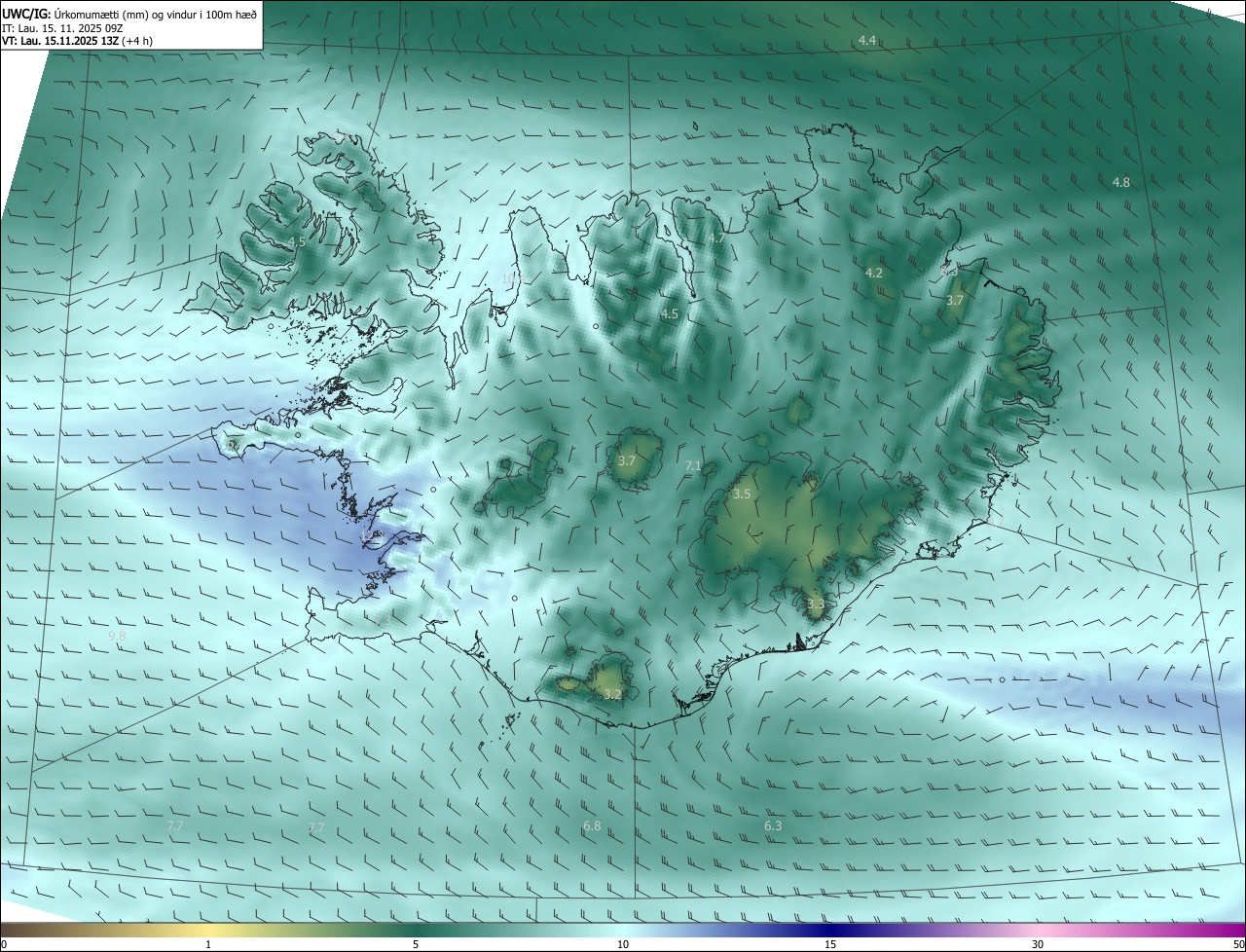This screenshot has height=952, width=1246.
Task: Click the 3.5 value label on the glacier
Action: coord(742,494)
